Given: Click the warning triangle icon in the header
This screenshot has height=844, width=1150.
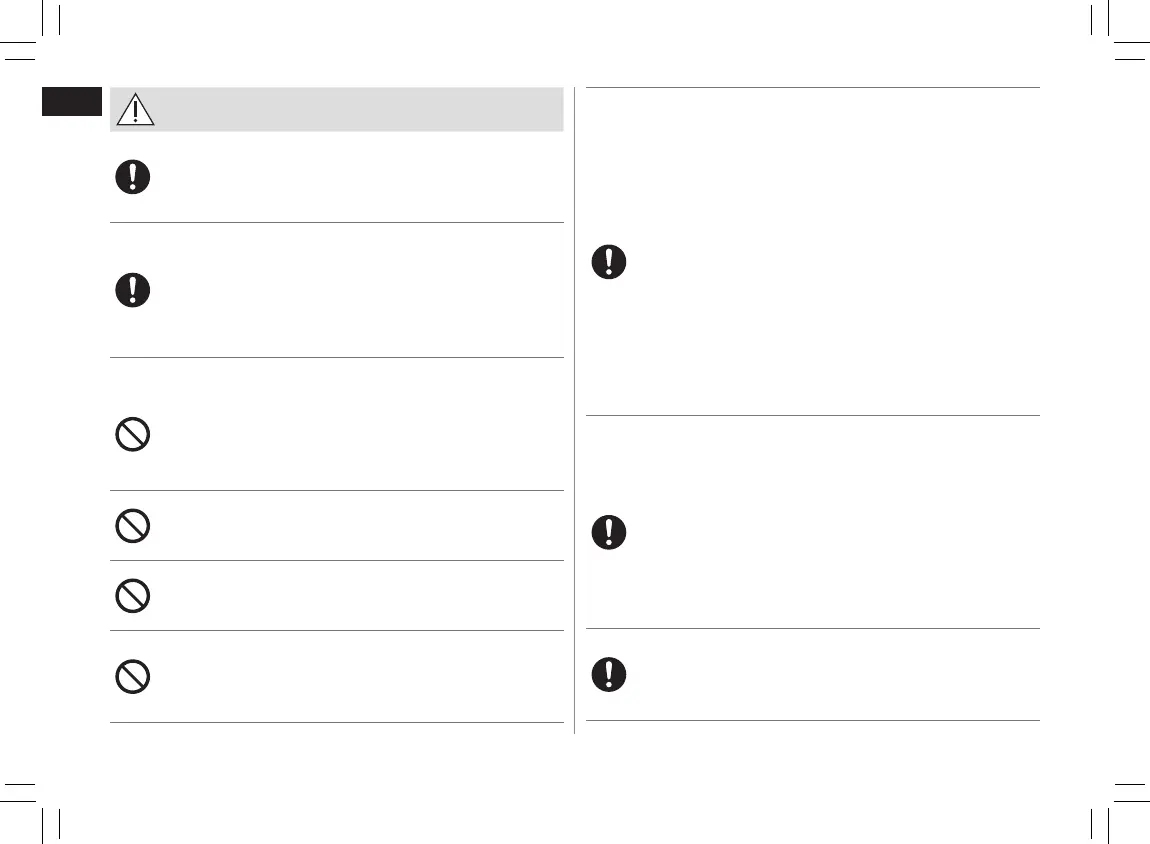Looking at the screenshot, I should 135,109.
